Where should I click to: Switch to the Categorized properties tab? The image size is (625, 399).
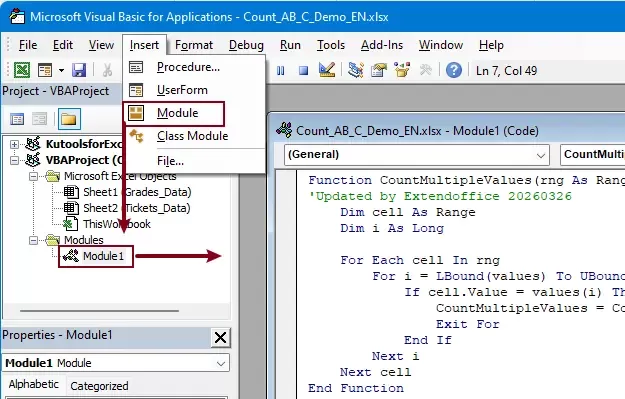pyautogui.click(x=99, y=386)
